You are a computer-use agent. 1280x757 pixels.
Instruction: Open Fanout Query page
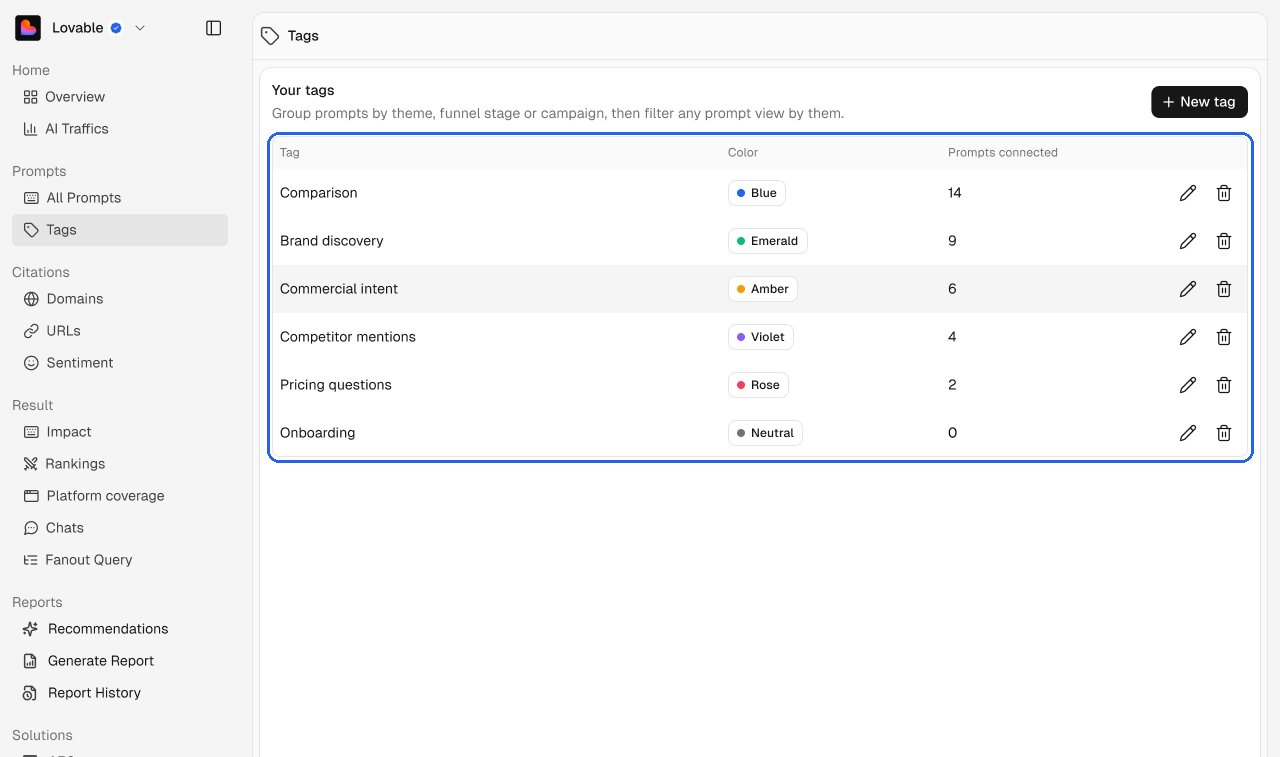pyautogui.click(x=120, y=560)
